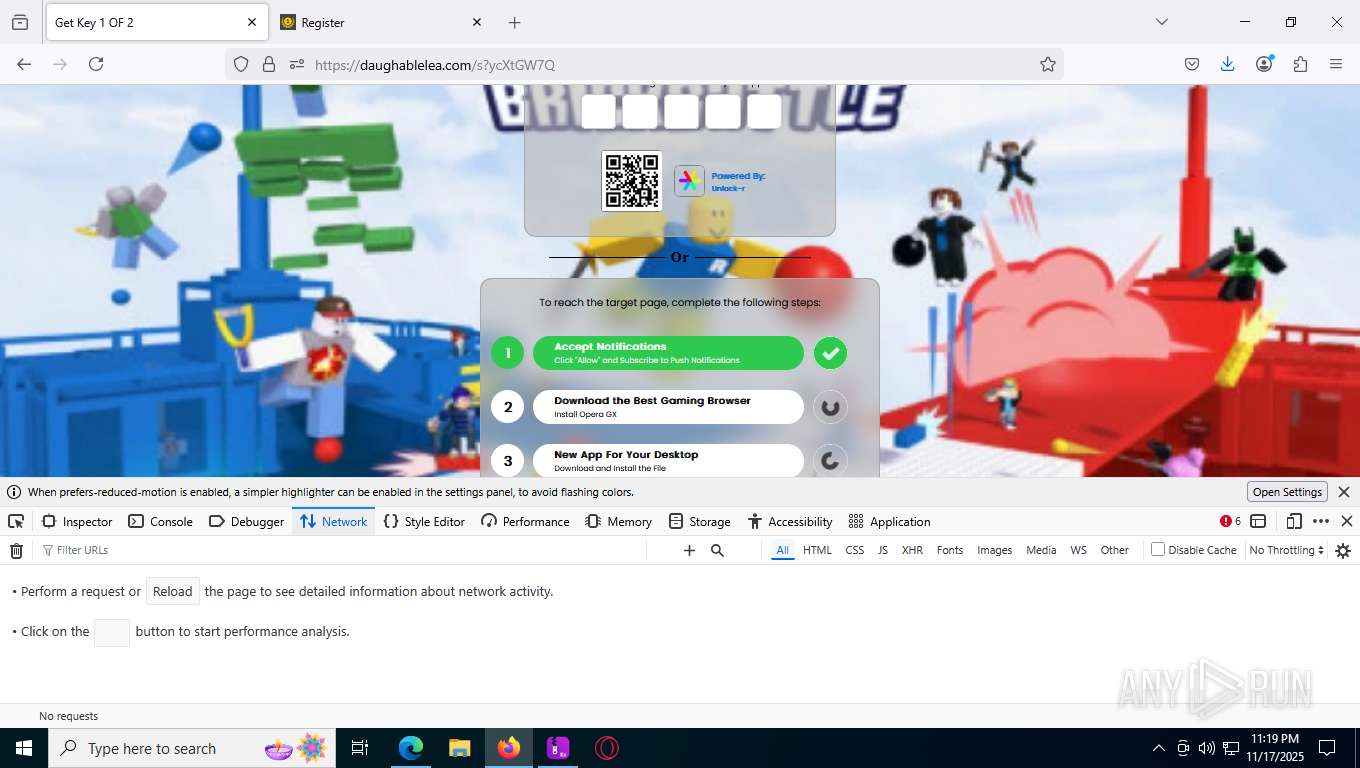Filter requests by Fonts
1360x768 pixels.
950,550
